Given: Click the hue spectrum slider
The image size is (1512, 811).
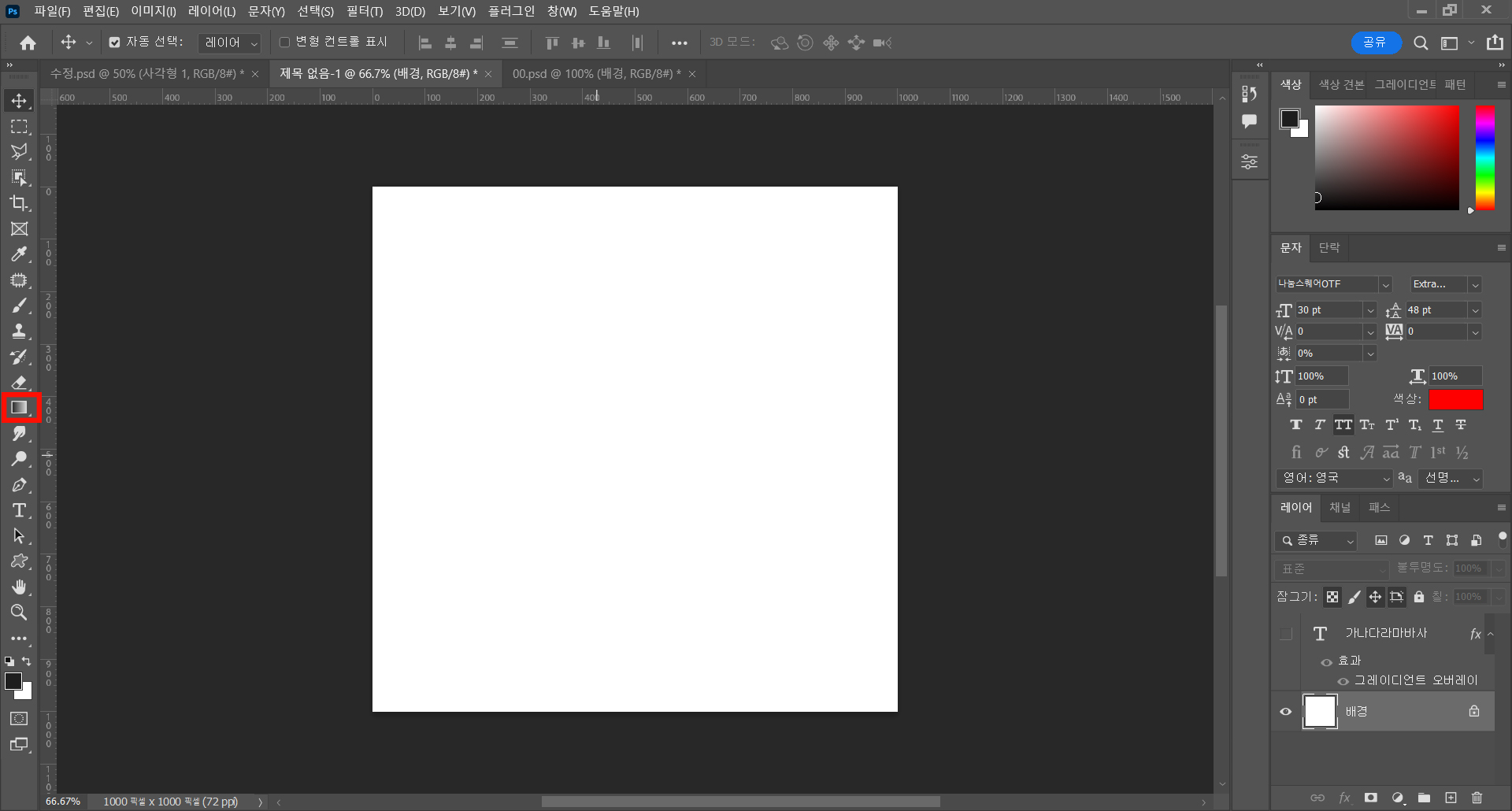Looking at the screenshot, I should click(1484, 158).
